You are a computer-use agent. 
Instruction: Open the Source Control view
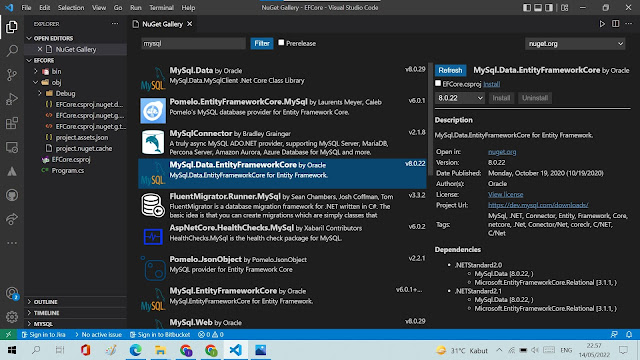coord(12,75)
